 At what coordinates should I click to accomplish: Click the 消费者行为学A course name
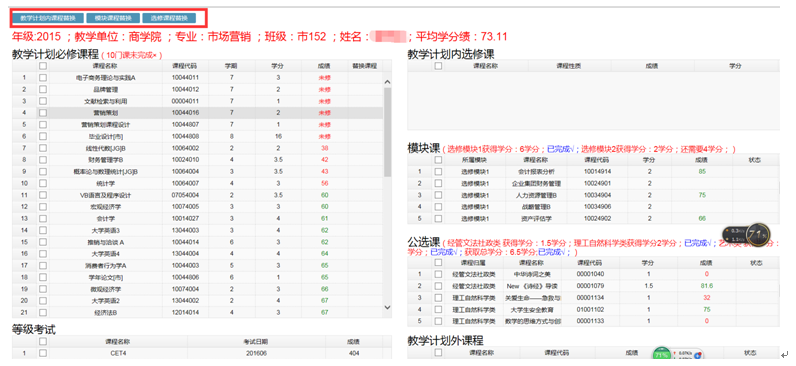[x=106, y=265]
